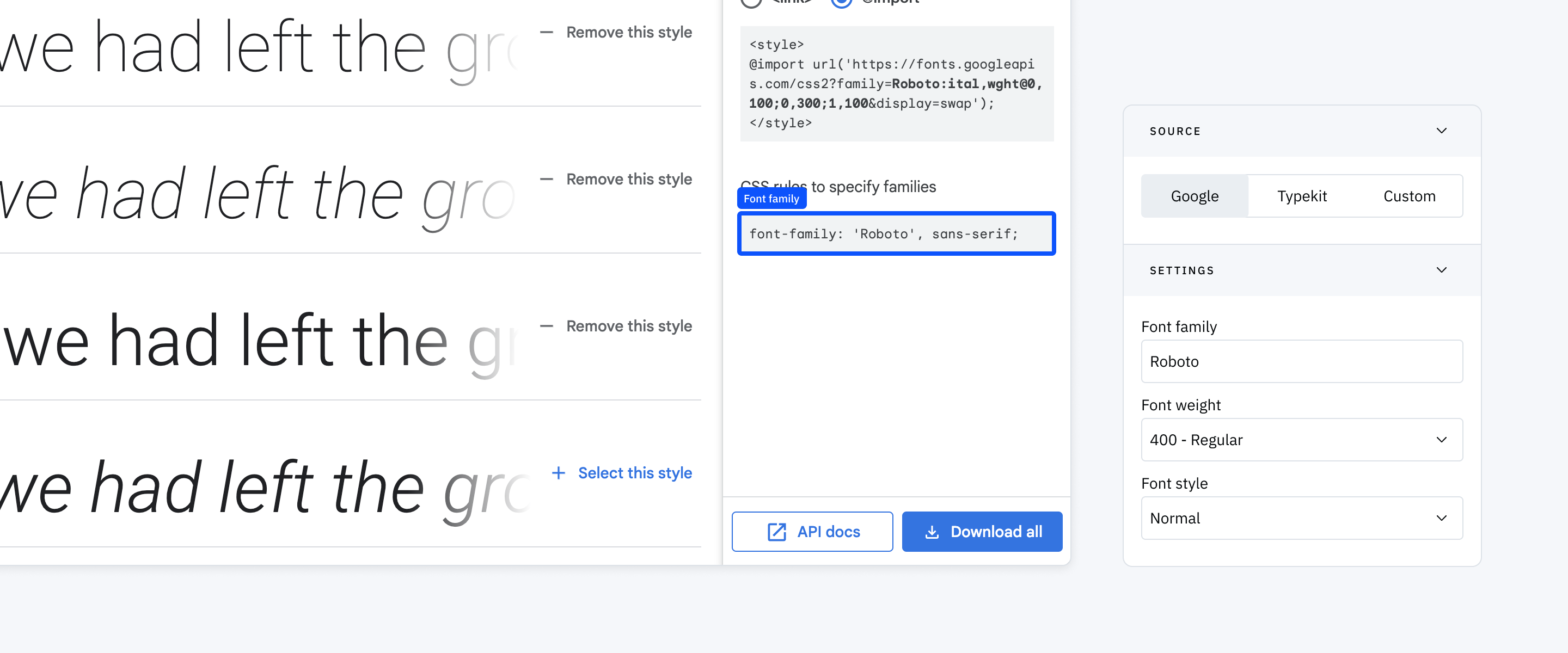Click the font-family CSS rule field
1568x653 pixels.
point(896,233)
